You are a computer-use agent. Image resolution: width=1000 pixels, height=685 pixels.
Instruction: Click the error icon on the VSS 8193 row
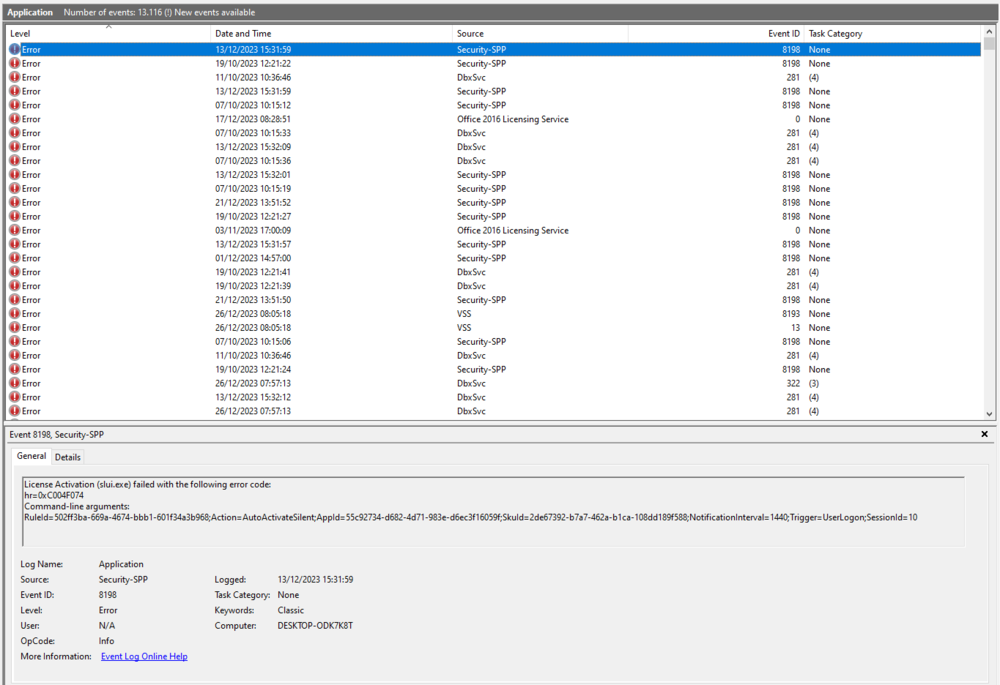tap(14, 314)
